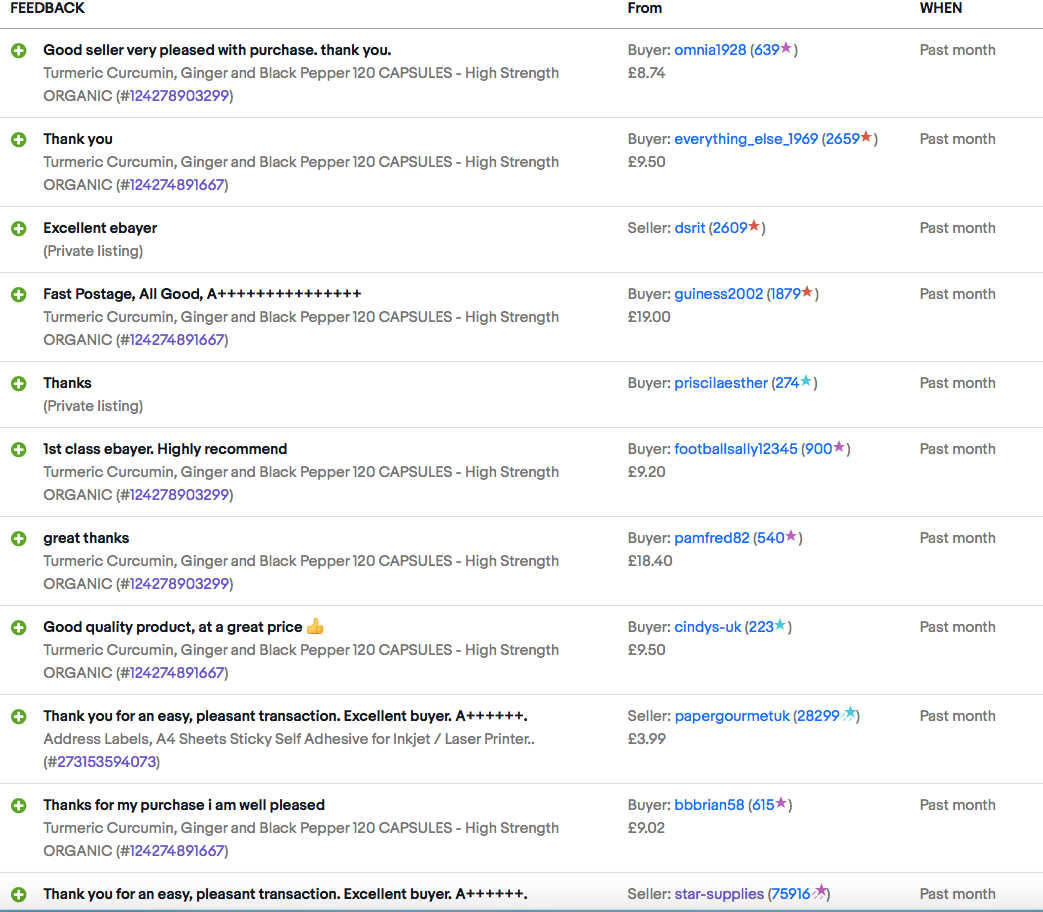
Task: Click the FEEDBACK column header
Action: [x=47, y=8]
